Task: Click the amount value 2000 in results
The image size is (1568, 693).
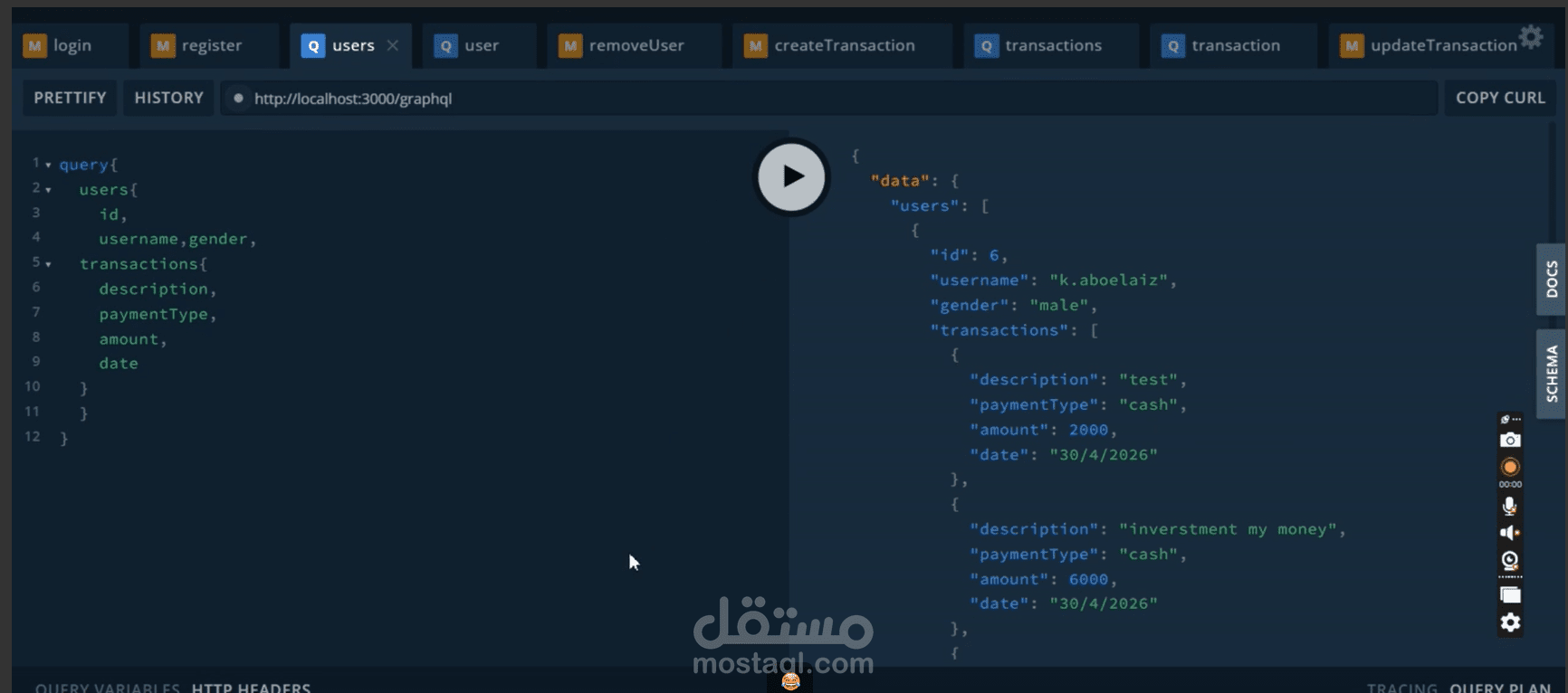Action: pos(1088,430)
